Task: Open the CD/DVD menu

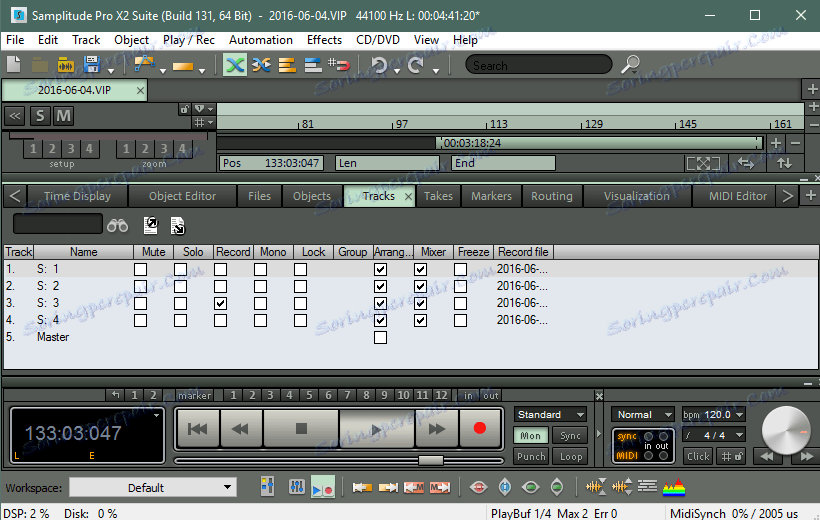Action: click(378, 40)
